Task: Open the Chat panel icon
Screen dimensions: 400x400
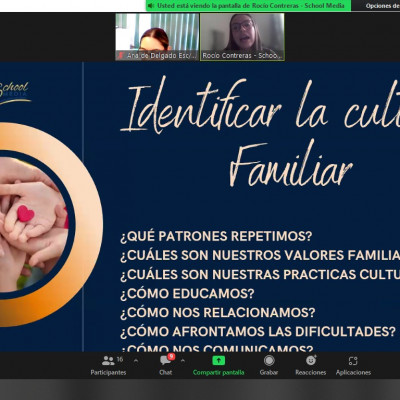Action: tap(165, 361)
